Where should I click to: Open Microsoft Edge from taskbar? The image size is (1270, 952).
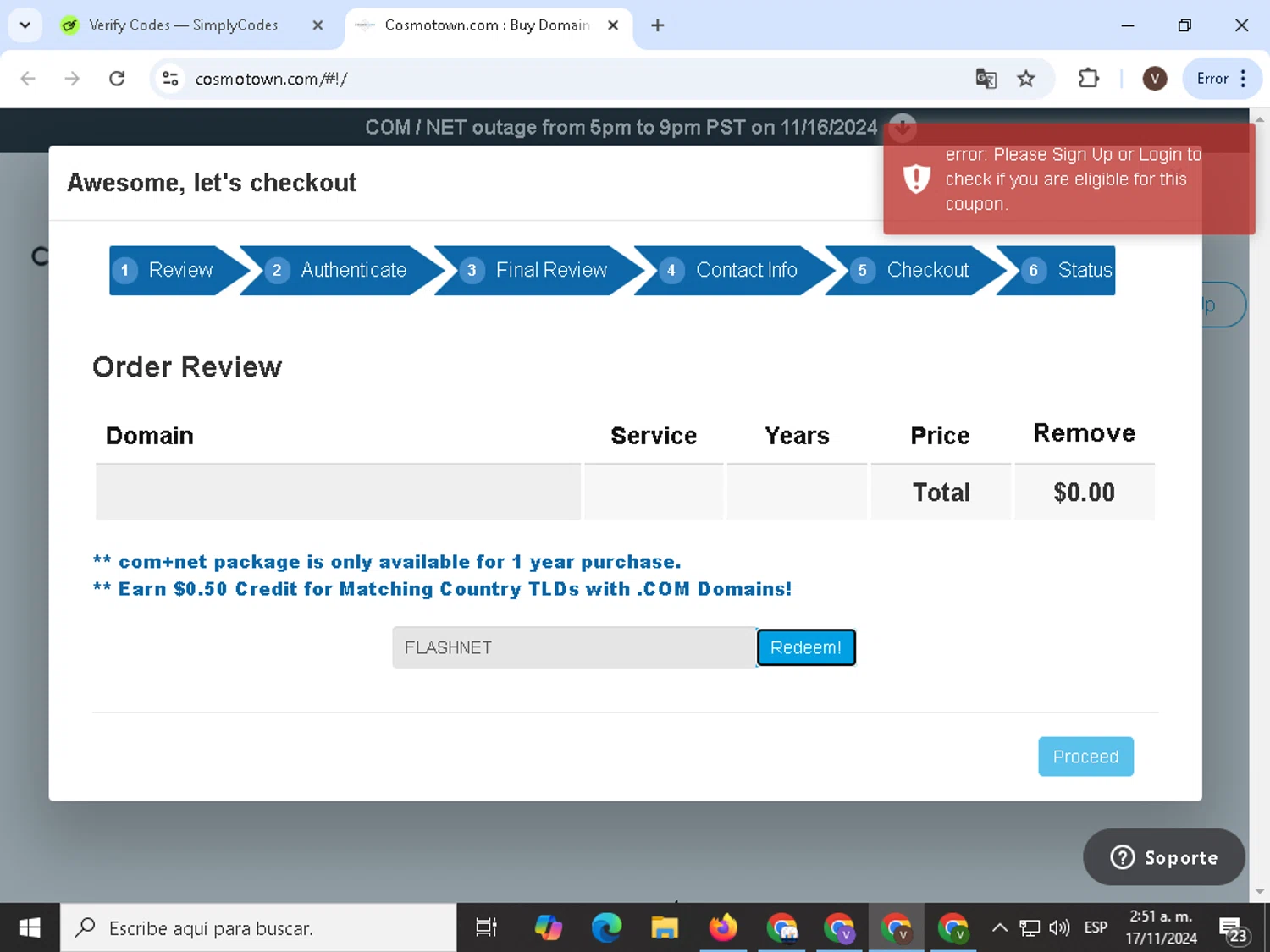tap(606, 928)
